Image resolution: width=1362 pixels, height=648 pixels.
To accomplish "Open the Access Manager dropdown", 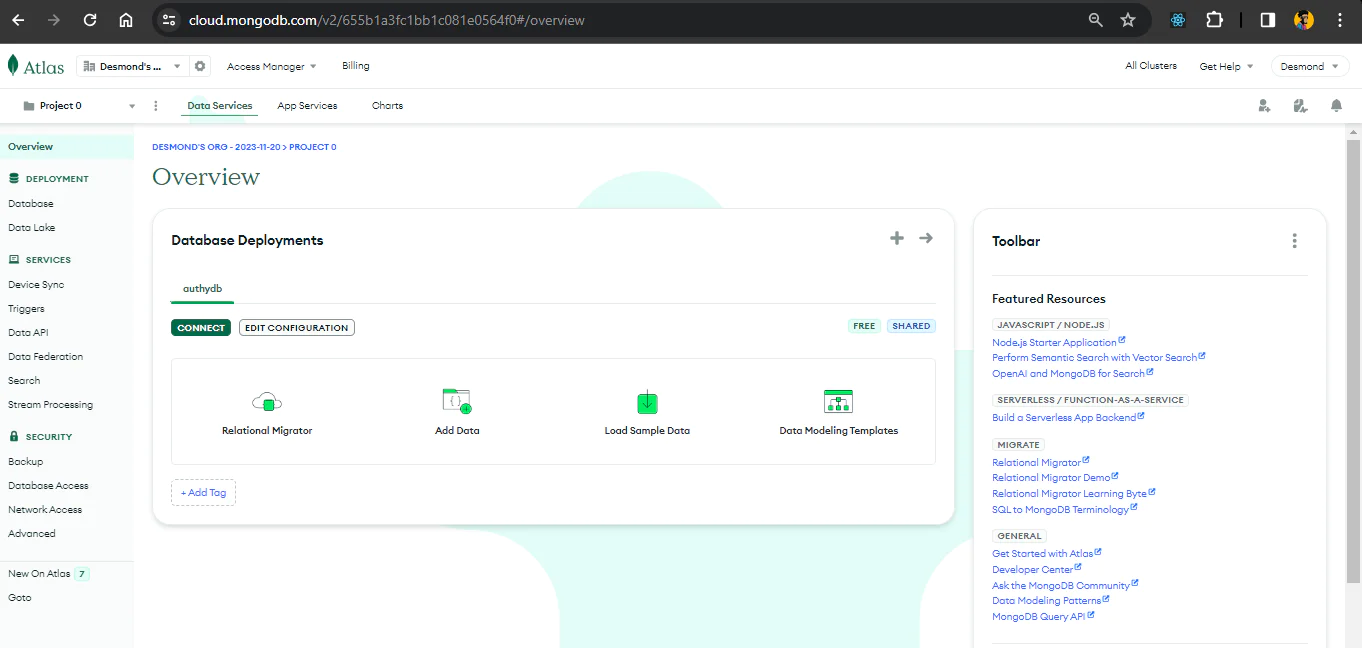I will (271, 66).
